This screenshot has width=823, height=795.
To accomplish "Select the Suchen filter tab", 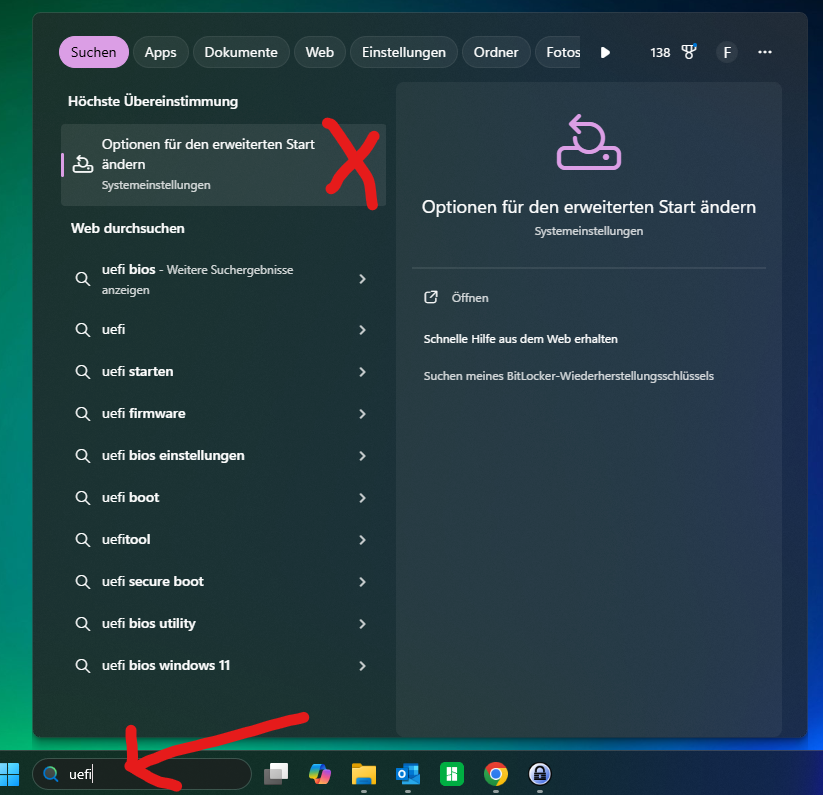I will (93, 52).
